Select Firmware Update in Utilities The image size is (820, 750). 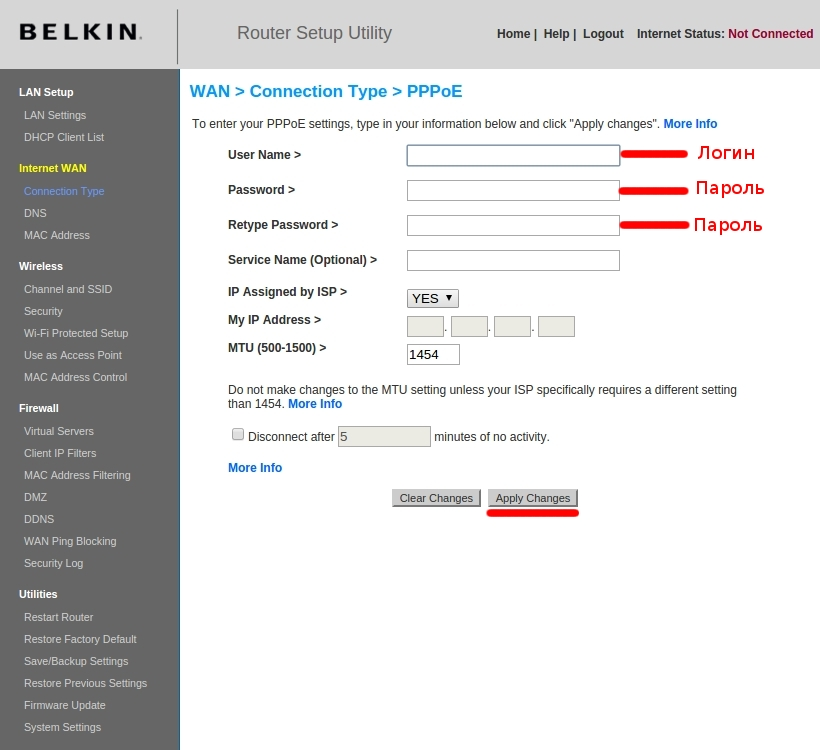pyautogui.click(x=64, y=706)
